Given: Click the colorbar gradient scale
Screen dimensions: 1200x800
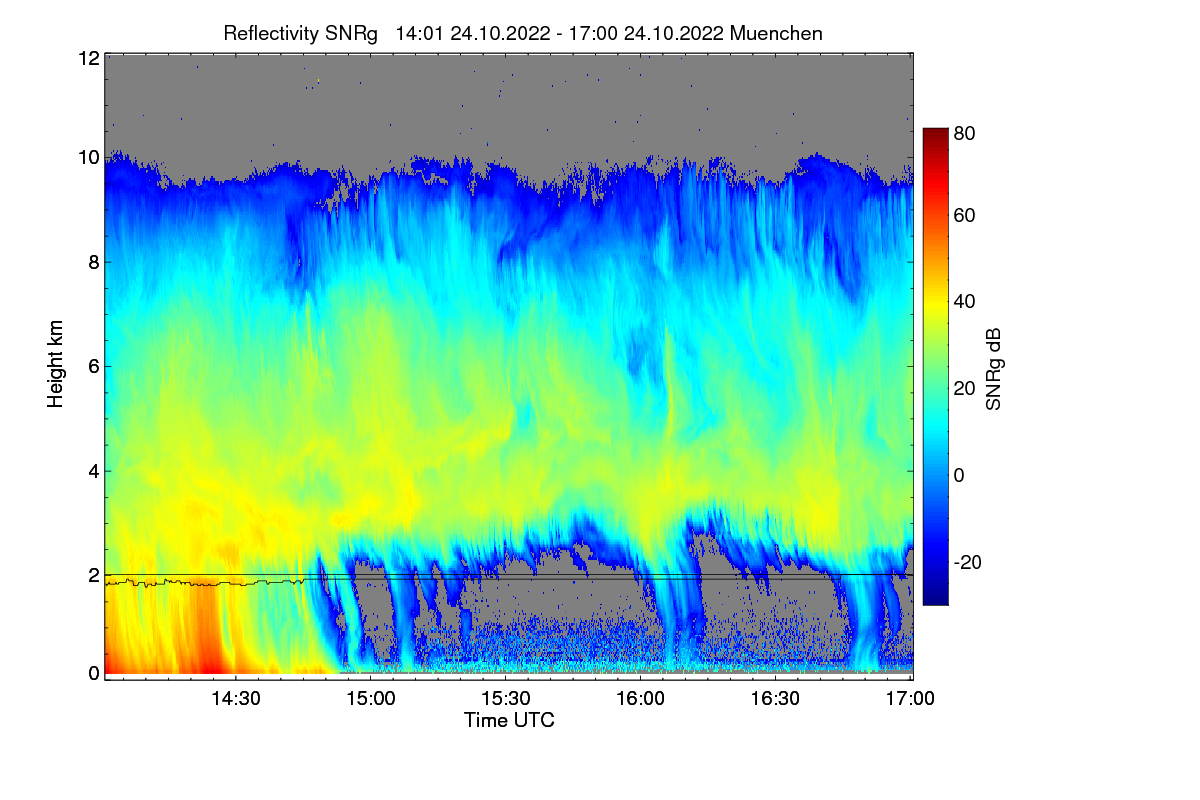Looking at the screenshot, I should tap(935, 366).
